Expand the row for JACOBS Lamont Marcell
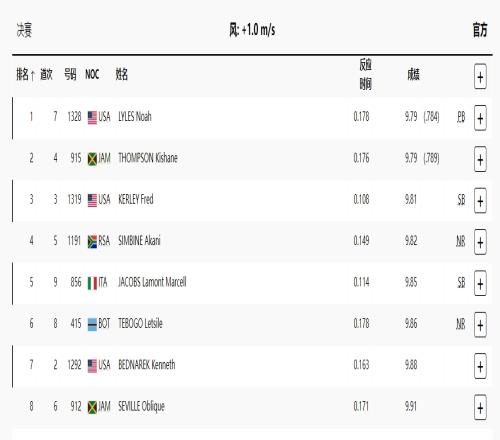This screenshot has width=500, height=440. click(480, 283)
